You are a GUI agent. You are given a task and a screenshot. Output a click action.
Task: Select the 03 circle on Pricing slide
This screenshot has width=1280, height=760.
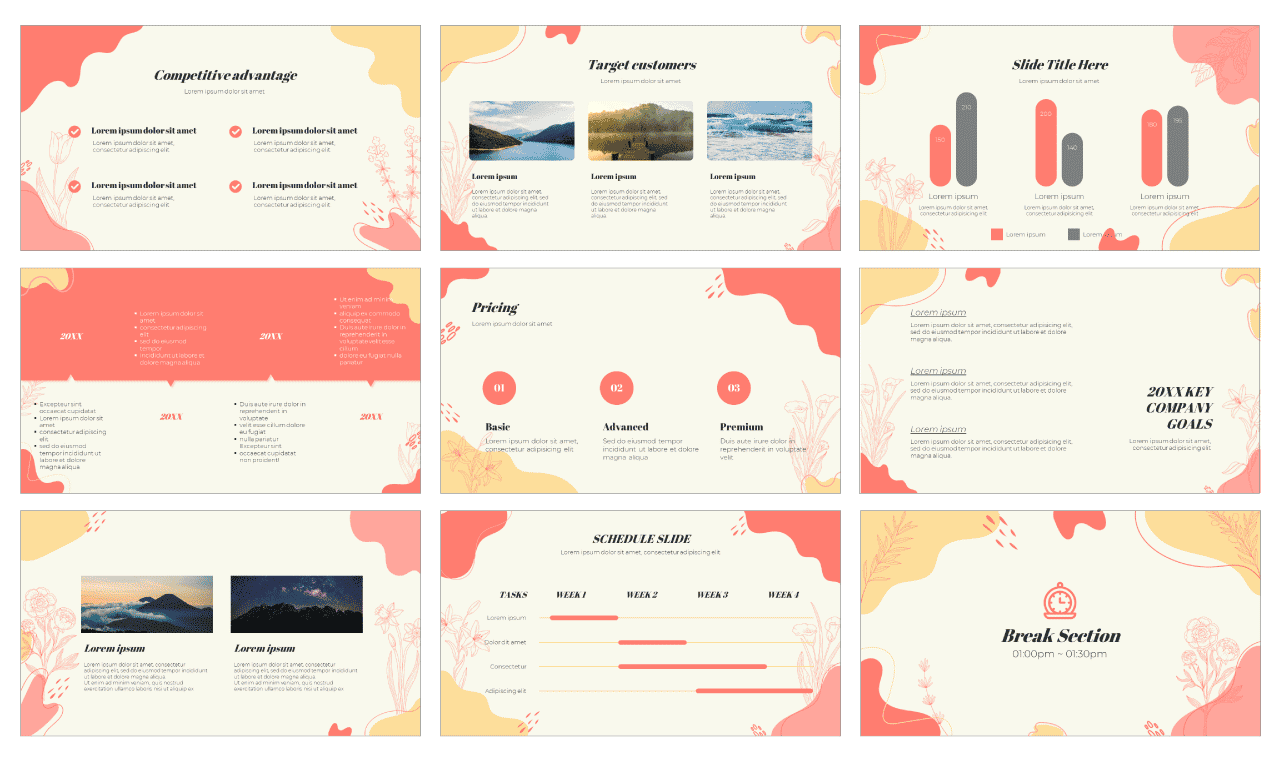point(734,387)
